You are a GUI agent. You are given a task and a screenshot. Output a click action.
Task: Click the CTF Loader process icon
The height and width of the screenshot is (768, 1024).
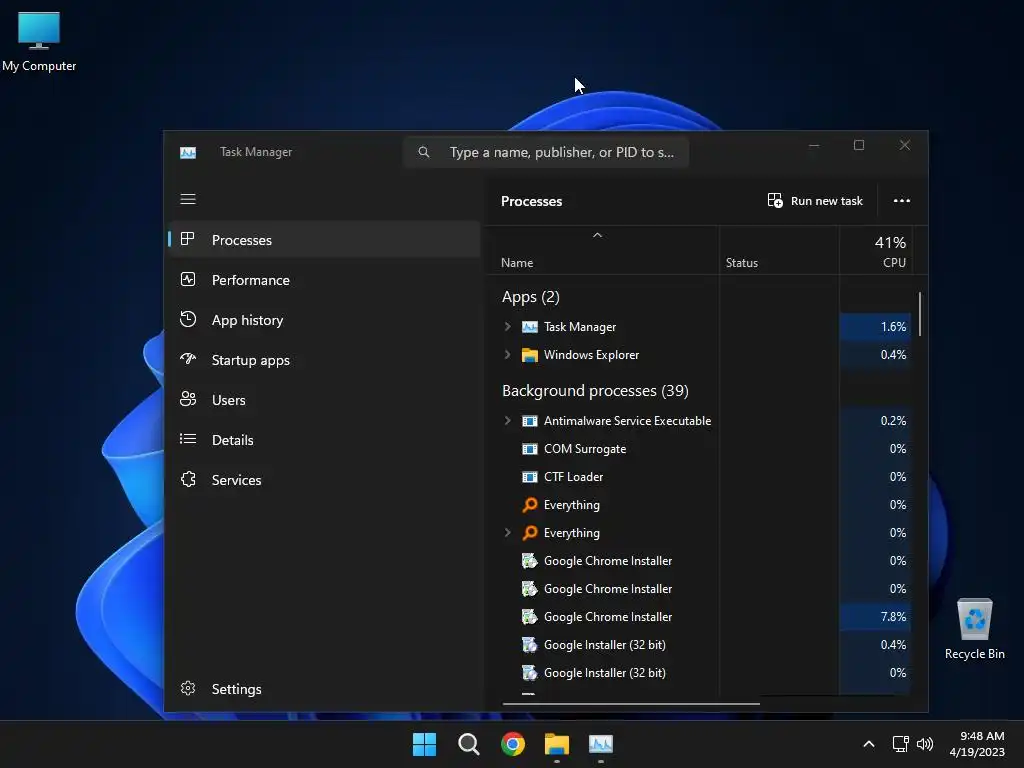pos(530,477)
